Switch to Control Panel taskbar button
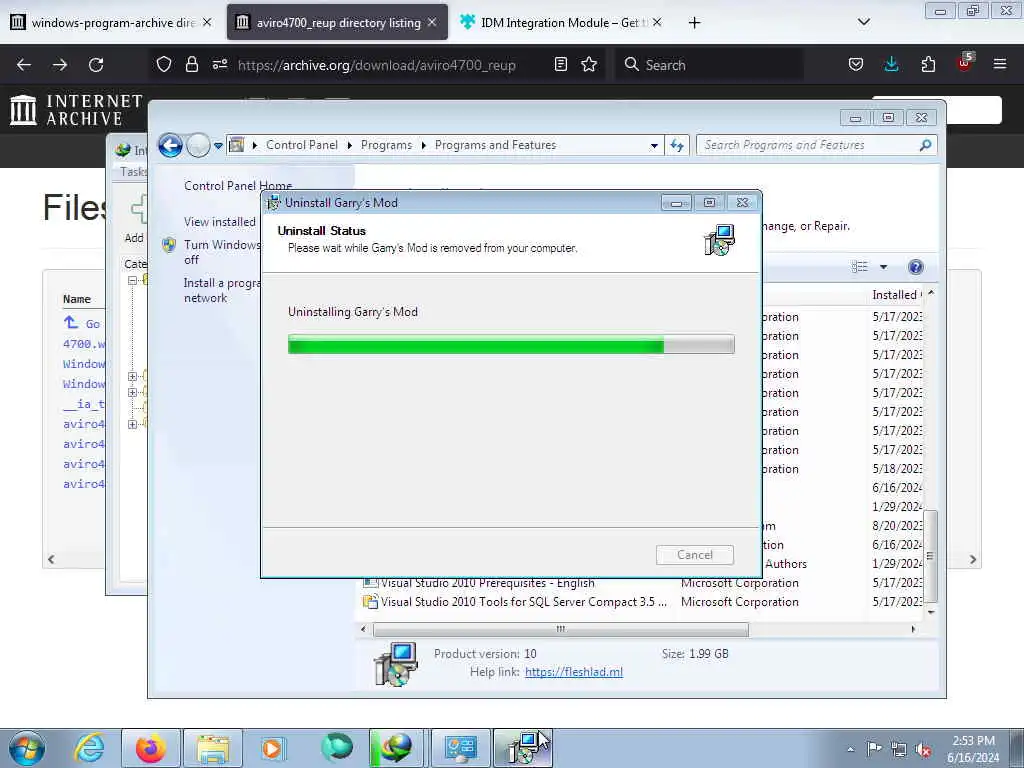Screen dimensions: 1024x768 (x=460, y=748)
